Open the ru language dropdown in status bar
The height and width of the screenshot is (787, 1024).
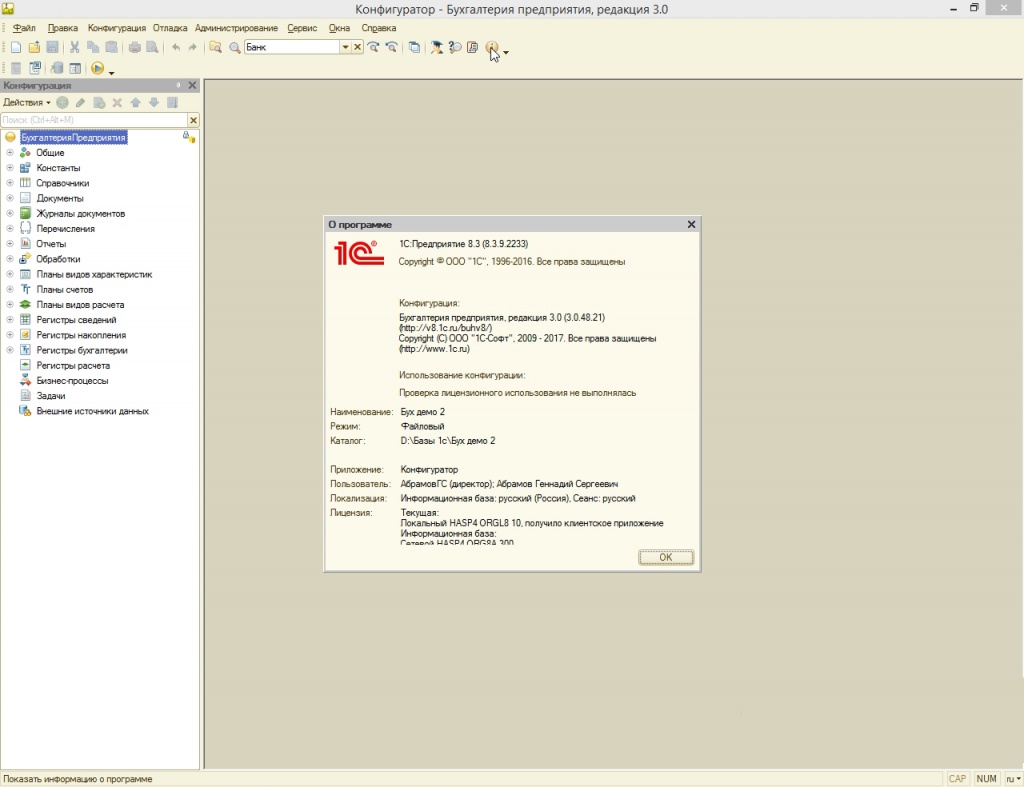1013,779
